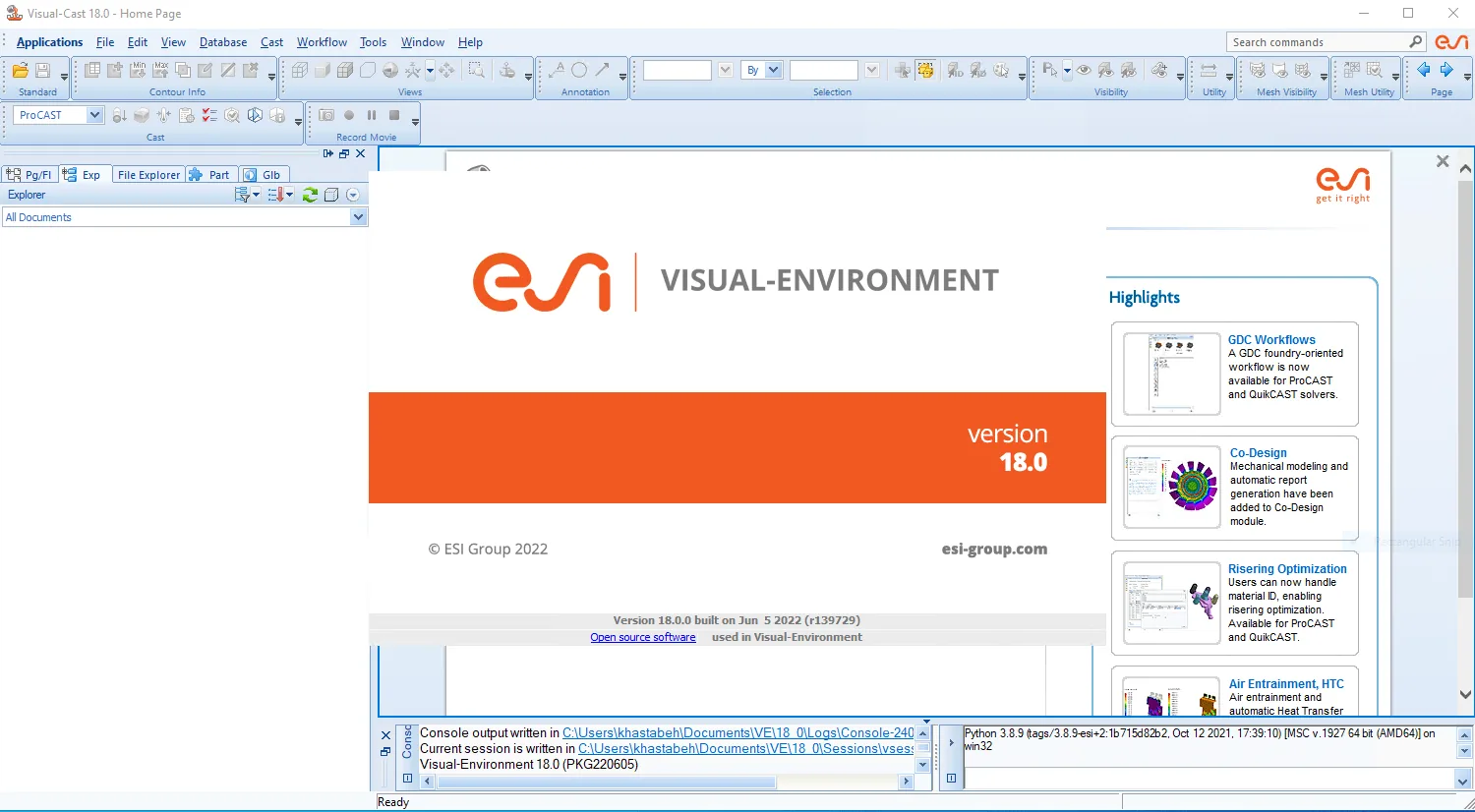Screen dimensions: 1475x812
Task: Click the movie snapshot camera icon
Action: (x=326, y=116)
